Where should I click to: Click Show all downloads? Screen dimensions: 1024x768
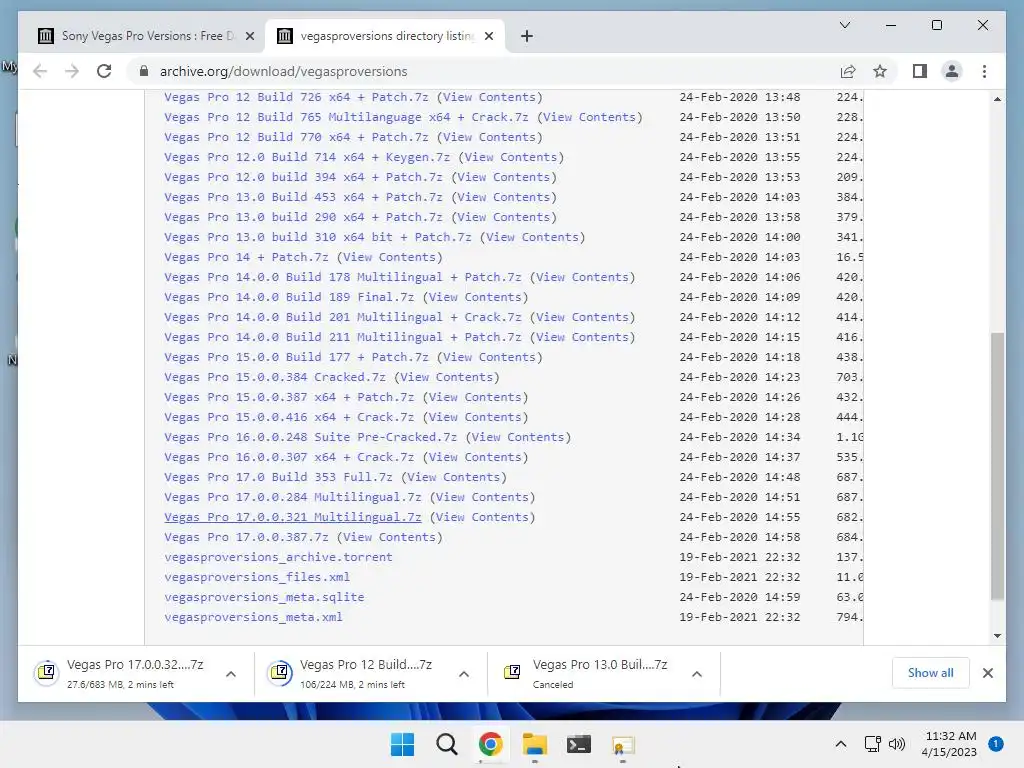tap(930, 673)
